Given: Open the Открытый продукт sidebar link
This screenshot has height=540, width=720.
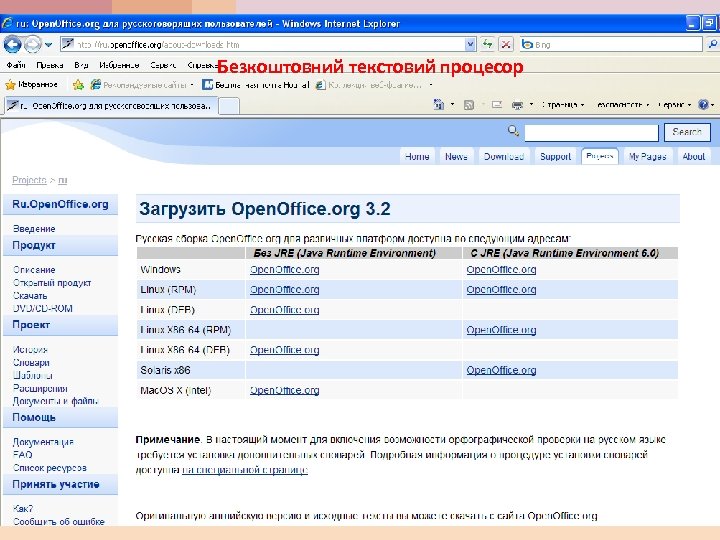Looking at the screenshot, I should tap(52, 283).
